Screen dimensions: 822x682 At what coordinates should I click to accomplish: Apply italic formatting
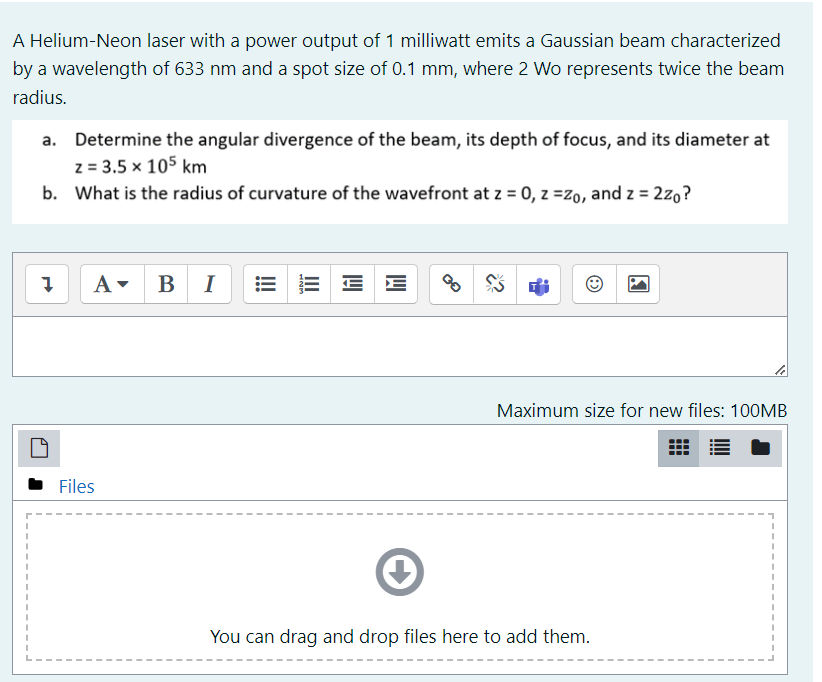tap(209, 284)
